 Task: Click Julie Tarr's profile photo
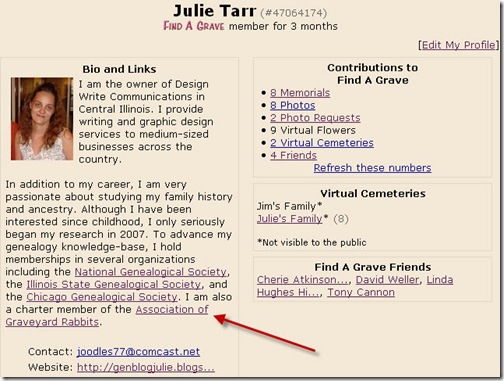42,119
